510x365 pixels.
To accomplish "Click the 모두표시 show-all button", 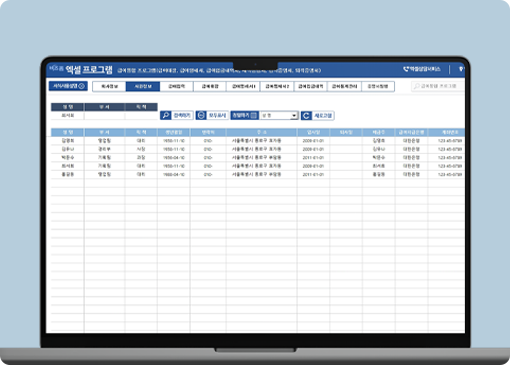I will [212, 115].
